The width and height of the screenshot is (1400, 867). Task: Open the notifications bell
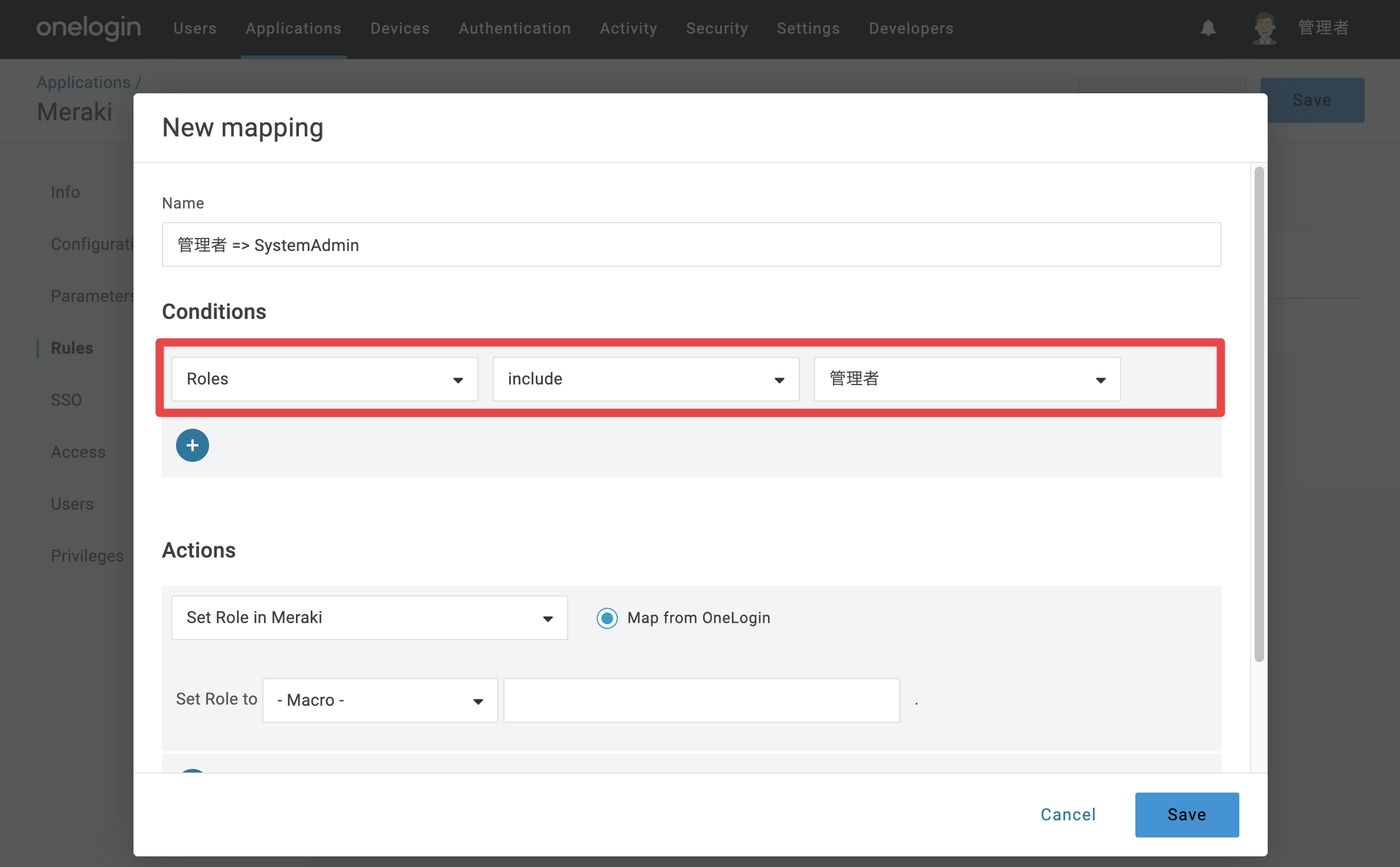click(1208, 28)
